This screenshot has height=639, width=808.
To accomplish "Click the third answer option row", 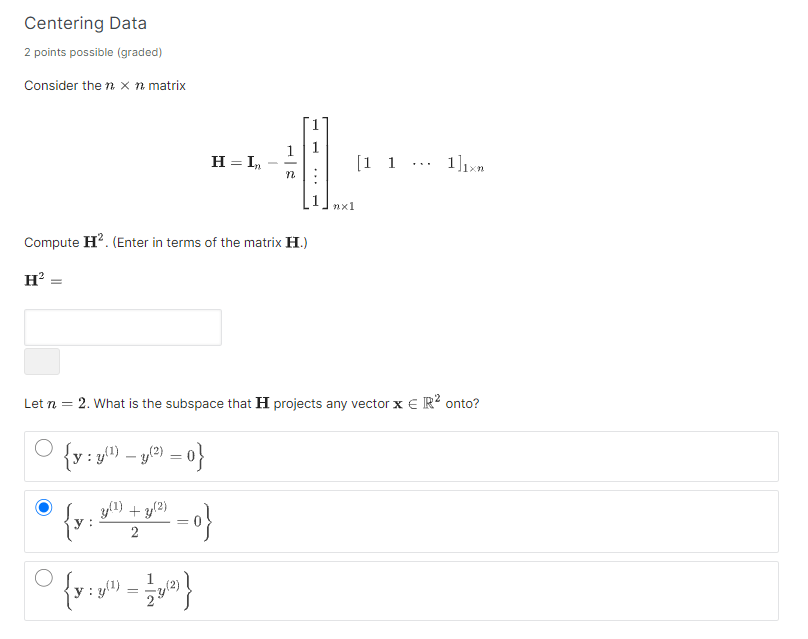I will [x=400, y=590].
